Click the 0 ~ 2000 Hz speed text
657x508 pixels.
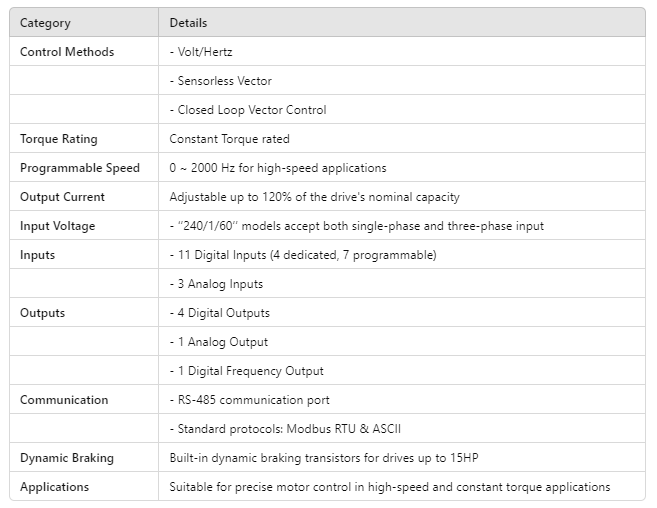click(x=278, y=168)
